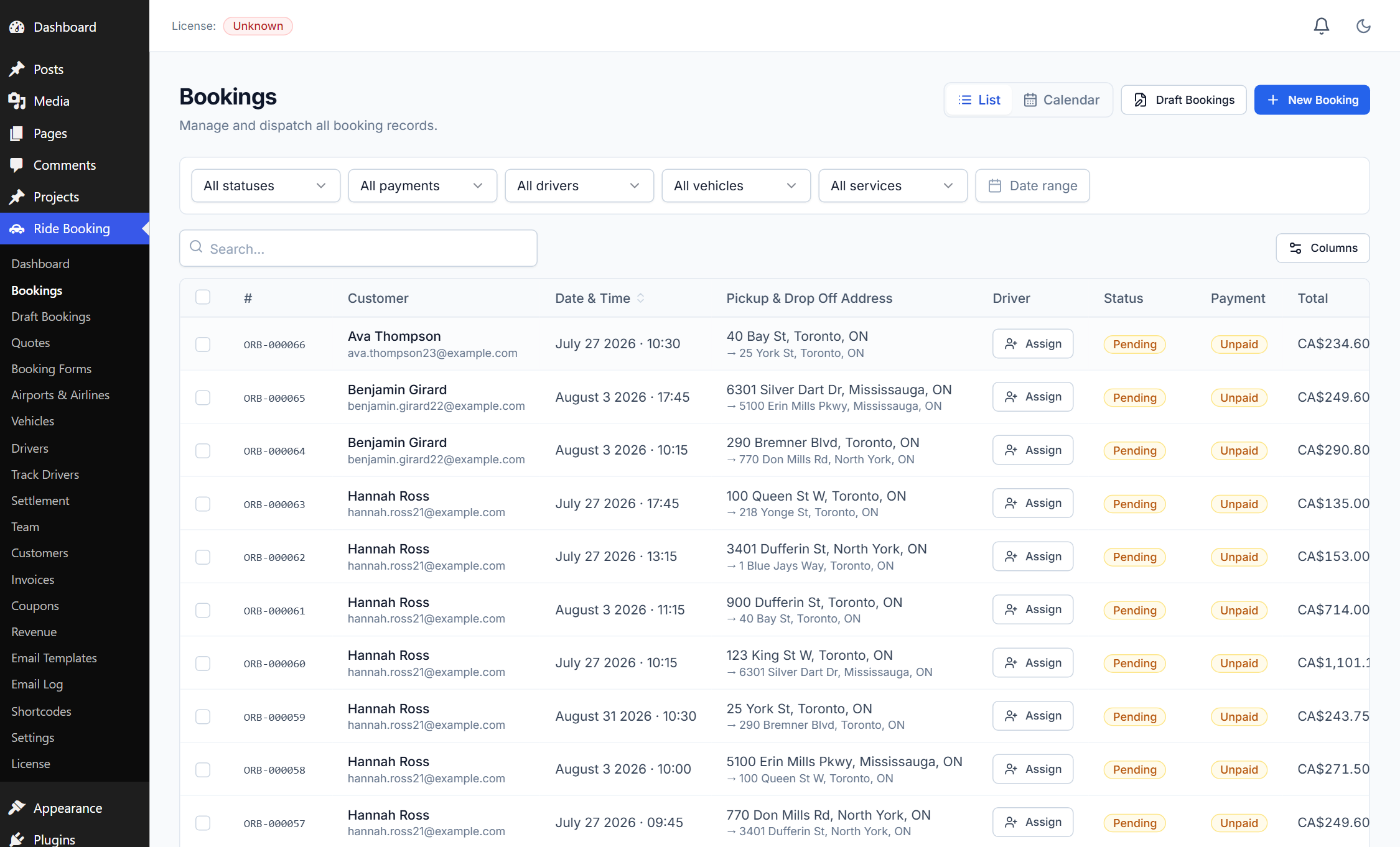Click assign-person icon for ORB-000057
The height and width of the screenshot is (847, 1400).
(x=1010, y=822)
